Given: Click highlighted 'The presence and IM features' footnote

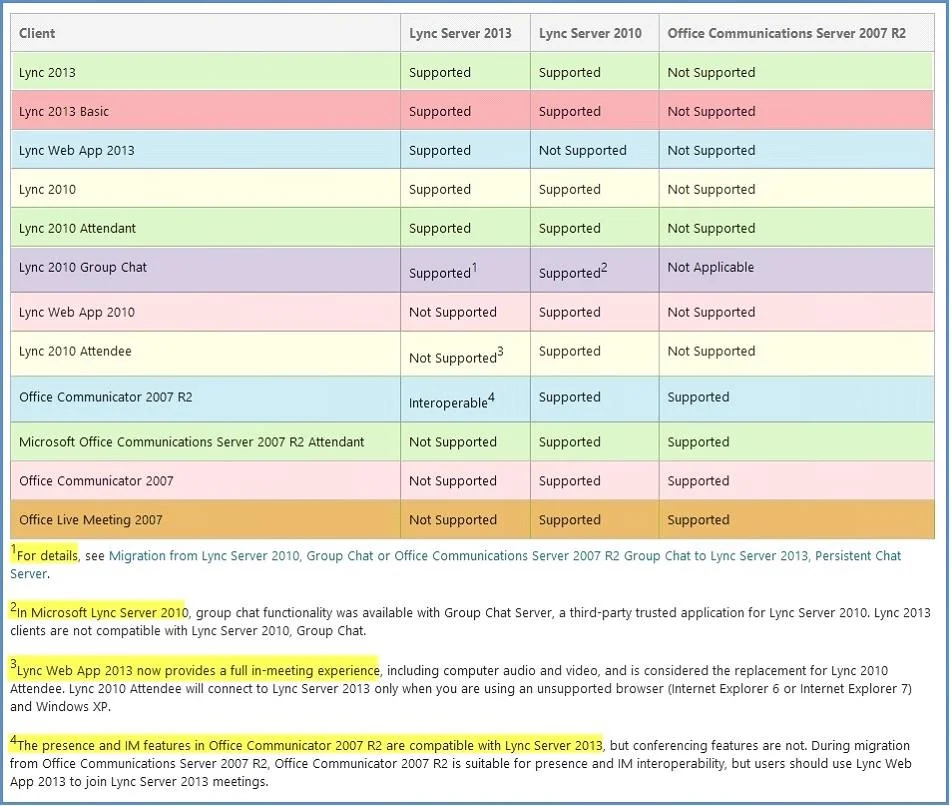Looking at the screenshot, I should pos(307,744).
